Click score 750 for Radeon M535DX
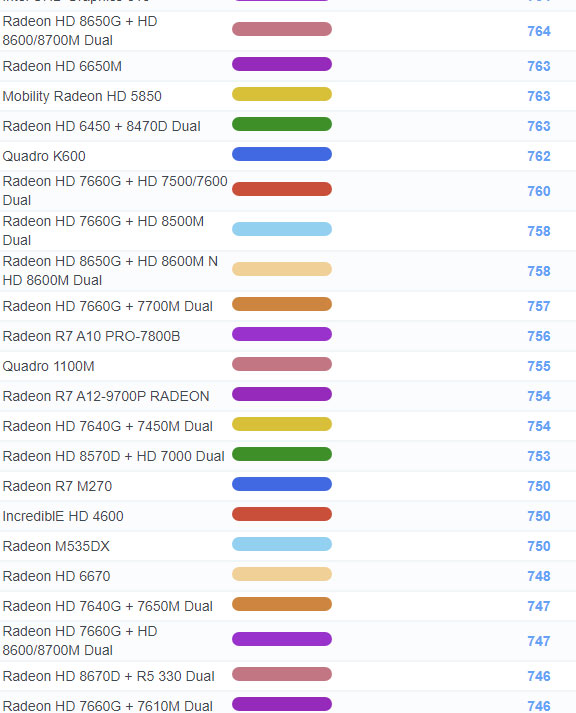 pyautogui.click(x=539, y=547)
